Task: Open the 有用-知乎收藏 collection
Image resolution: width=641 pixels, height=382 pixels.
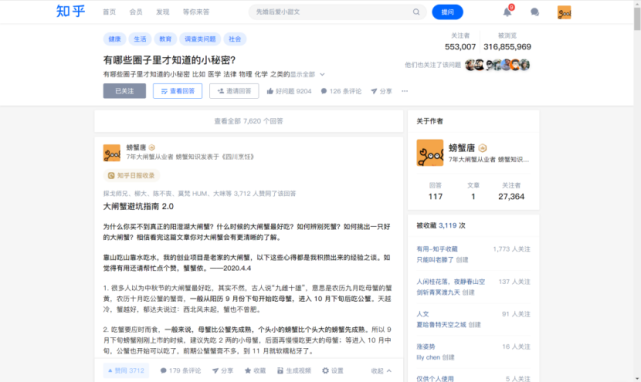Action: point(437,249)
